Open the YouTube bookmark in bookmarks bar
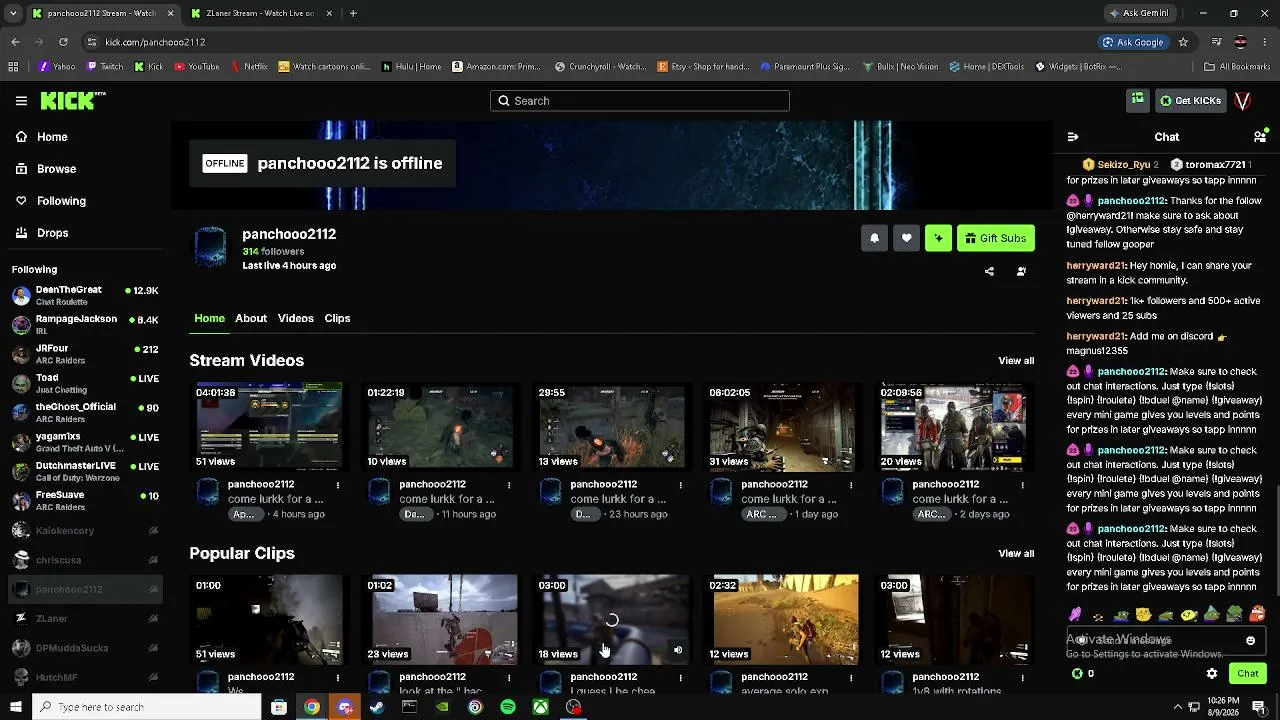 [197, 67]
